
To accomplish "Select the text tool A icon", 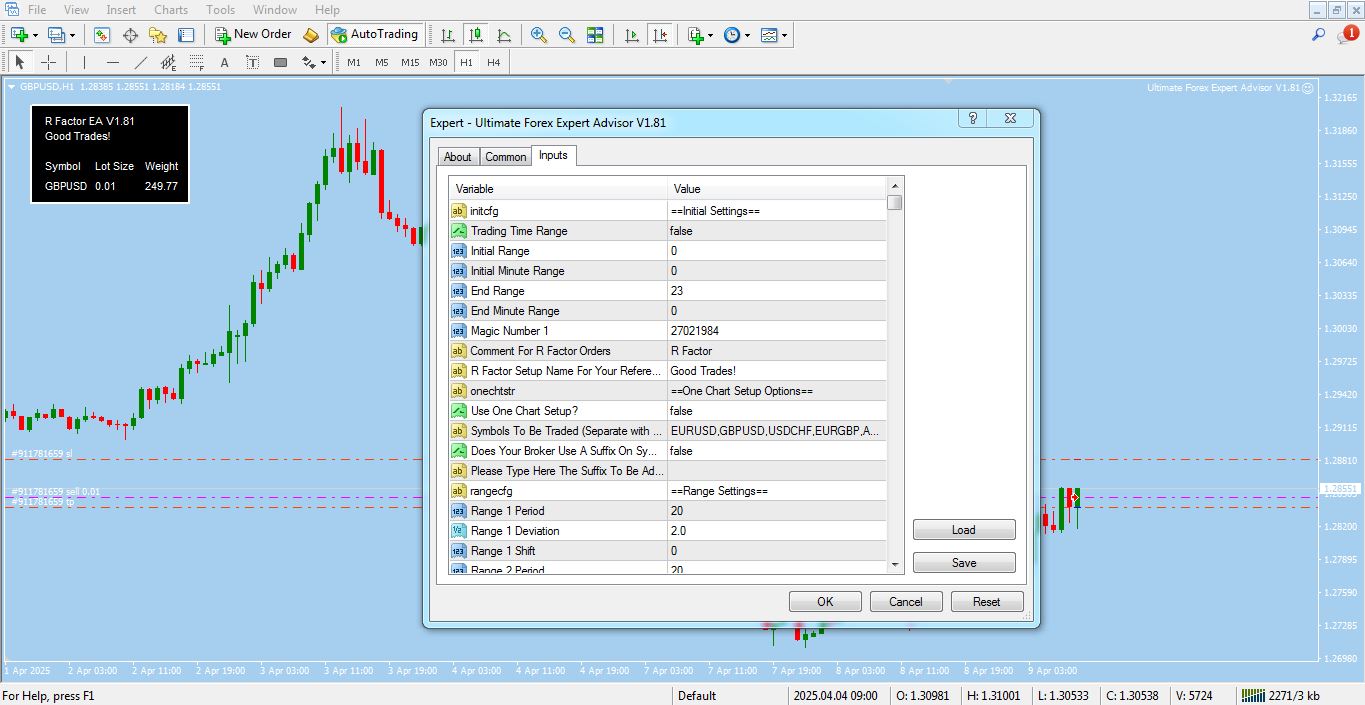I will (224, 62).
